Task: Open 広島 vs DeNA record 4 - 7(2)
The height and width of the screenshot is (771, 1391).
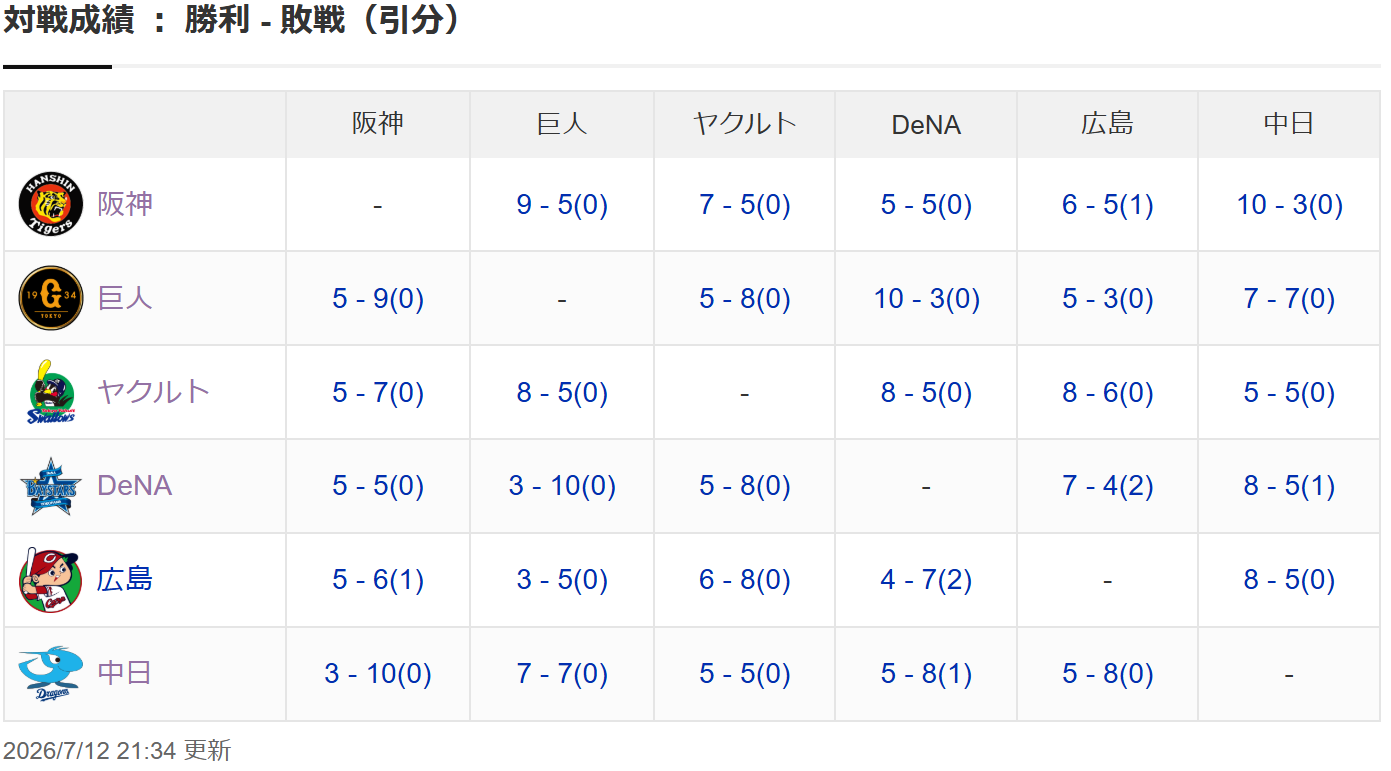Action: click(x=926, y=581)
